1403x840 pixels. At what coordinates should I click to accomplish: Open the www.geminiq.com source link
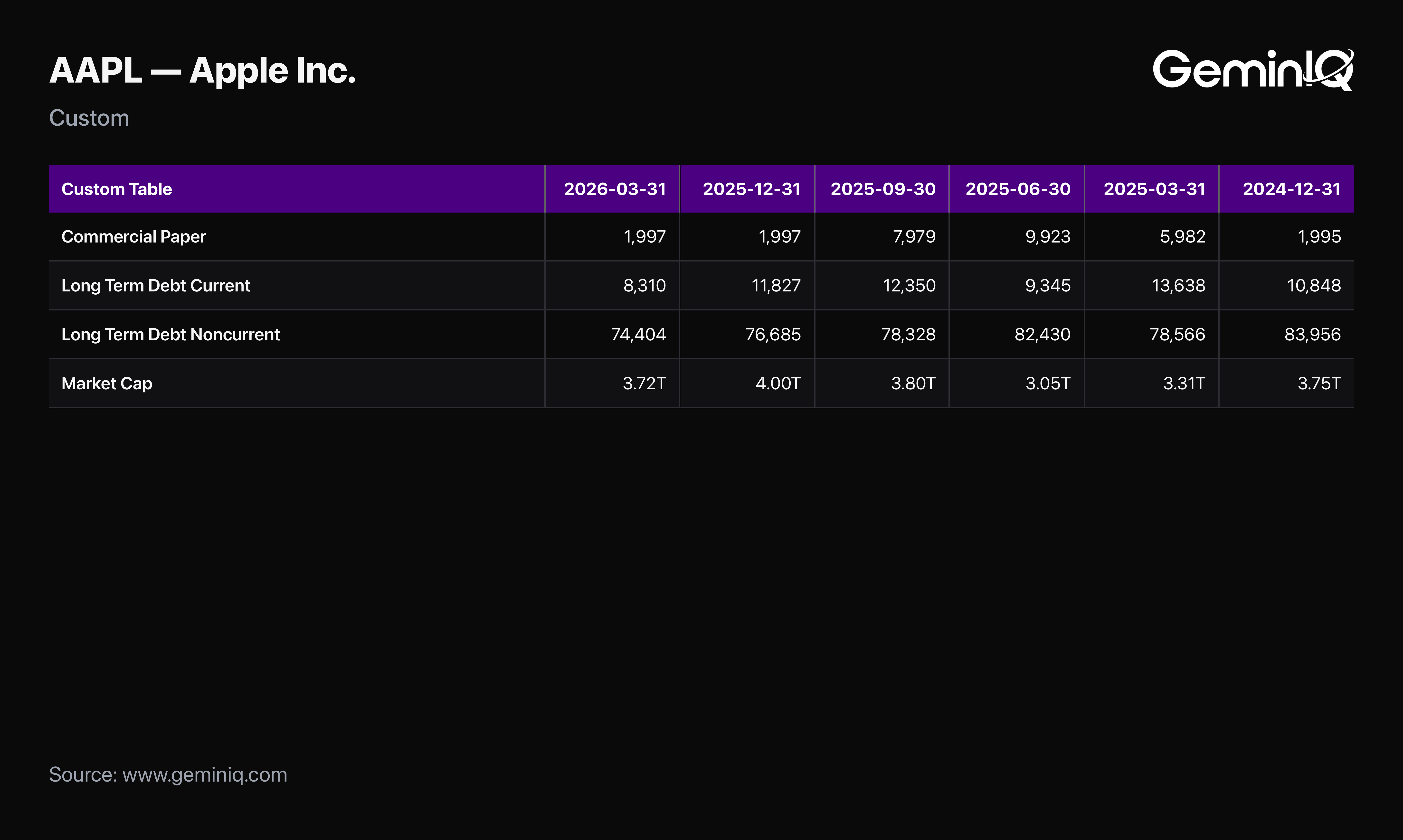coord(205,775)
